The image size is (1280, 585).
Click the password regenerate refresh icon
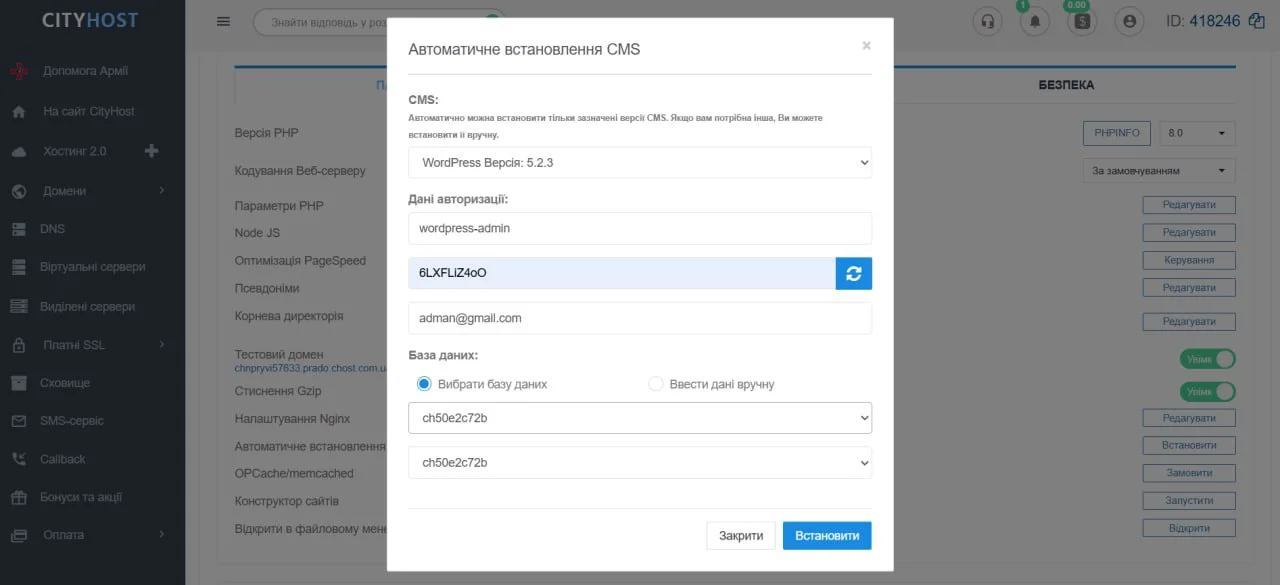[x=854, y=273]
